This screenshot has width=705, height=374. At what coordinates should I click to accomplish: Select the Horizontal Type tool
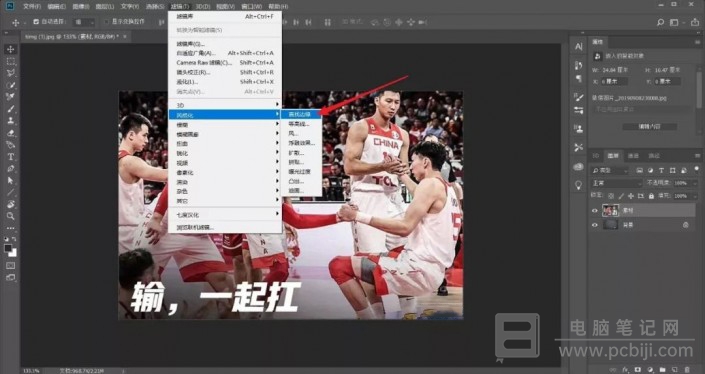[x=11, y=156]
